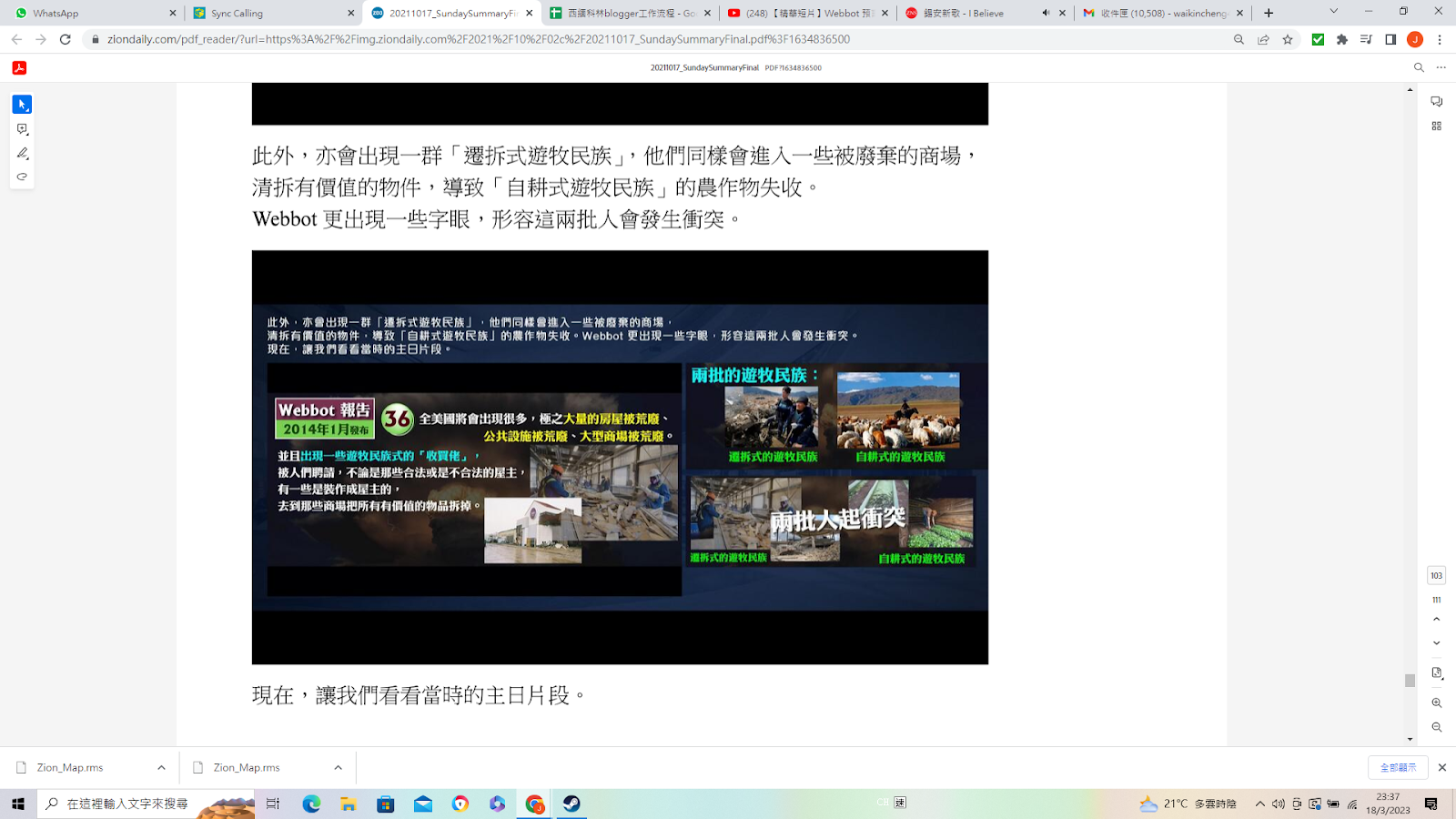Image resolution: width=1456 pixels, height=819 pixels.
Task: Open Task View on the taskbar
Action: (x=273, y=804)
